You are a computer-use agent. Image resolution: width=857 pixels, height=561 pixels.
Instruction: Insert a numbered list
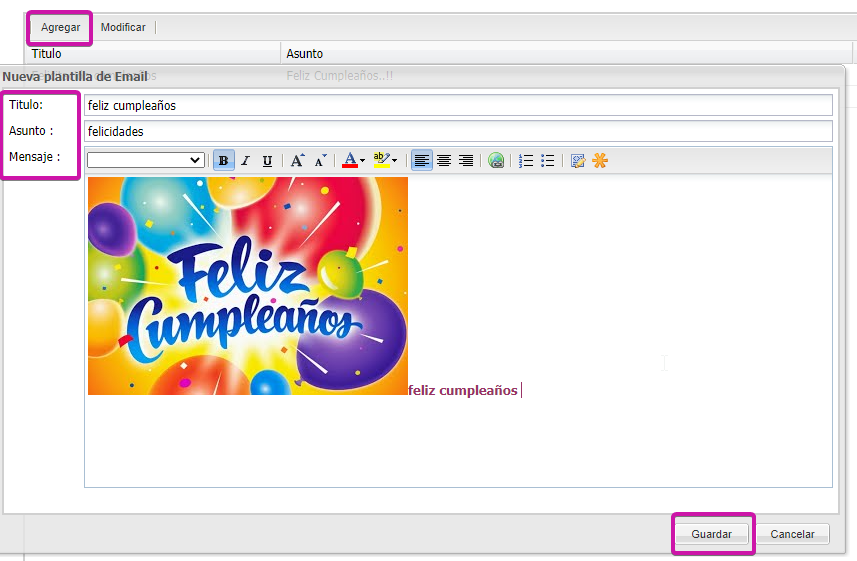[526, 160]
